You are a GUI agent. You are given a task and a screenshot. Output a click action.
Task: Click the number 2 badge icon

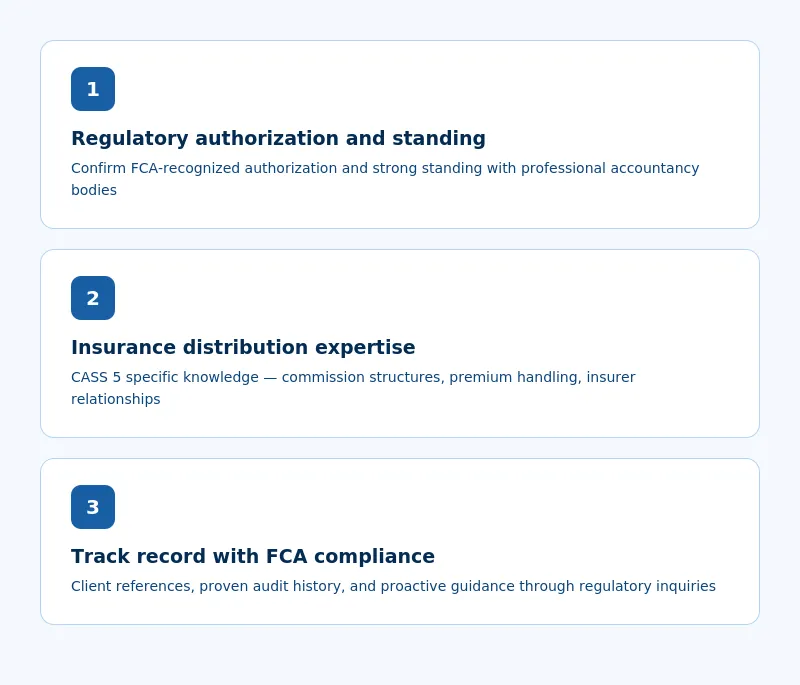[93, 298]
